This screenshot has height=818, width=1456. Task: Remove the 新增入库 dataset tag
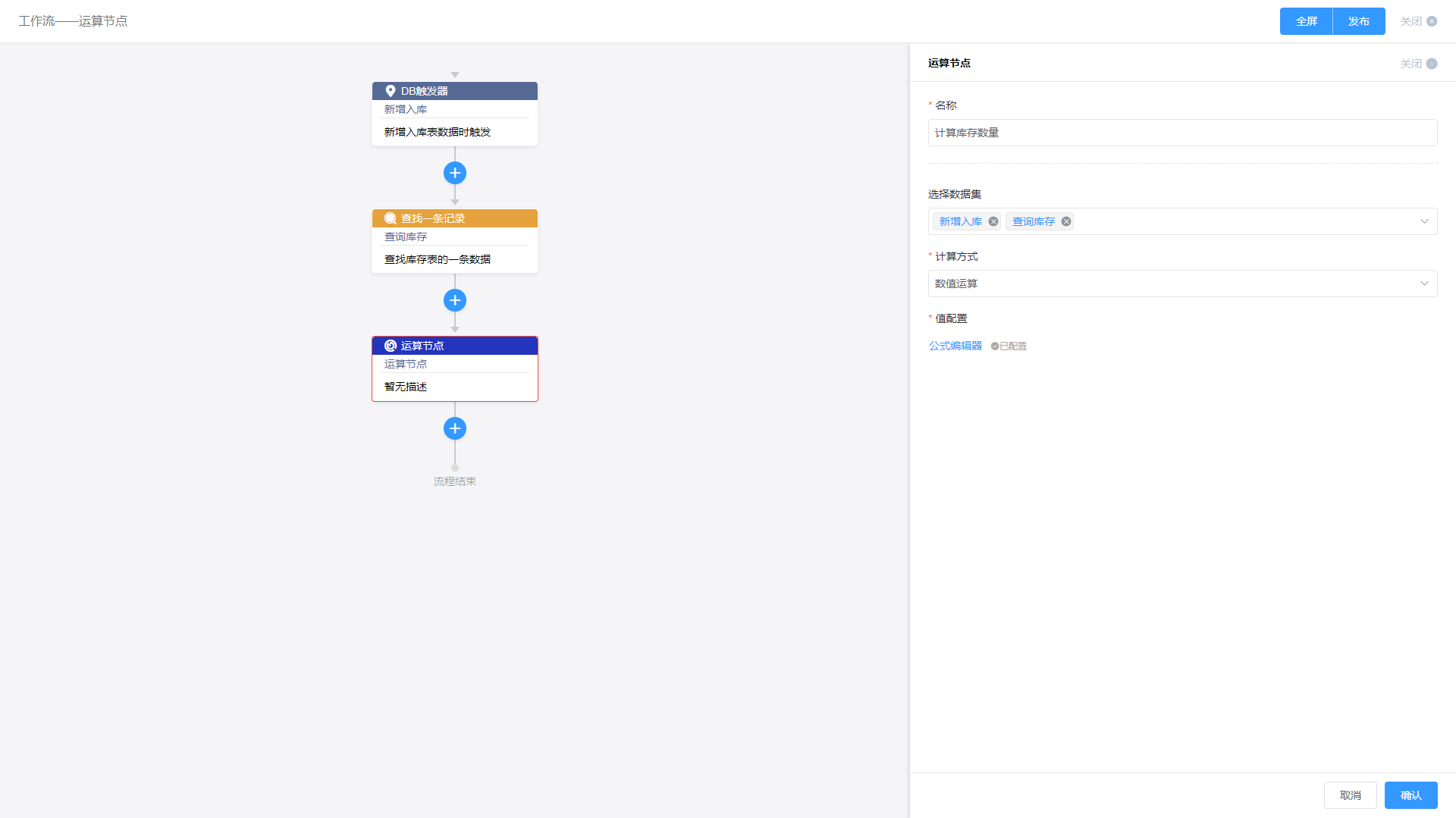click(993, 221)
